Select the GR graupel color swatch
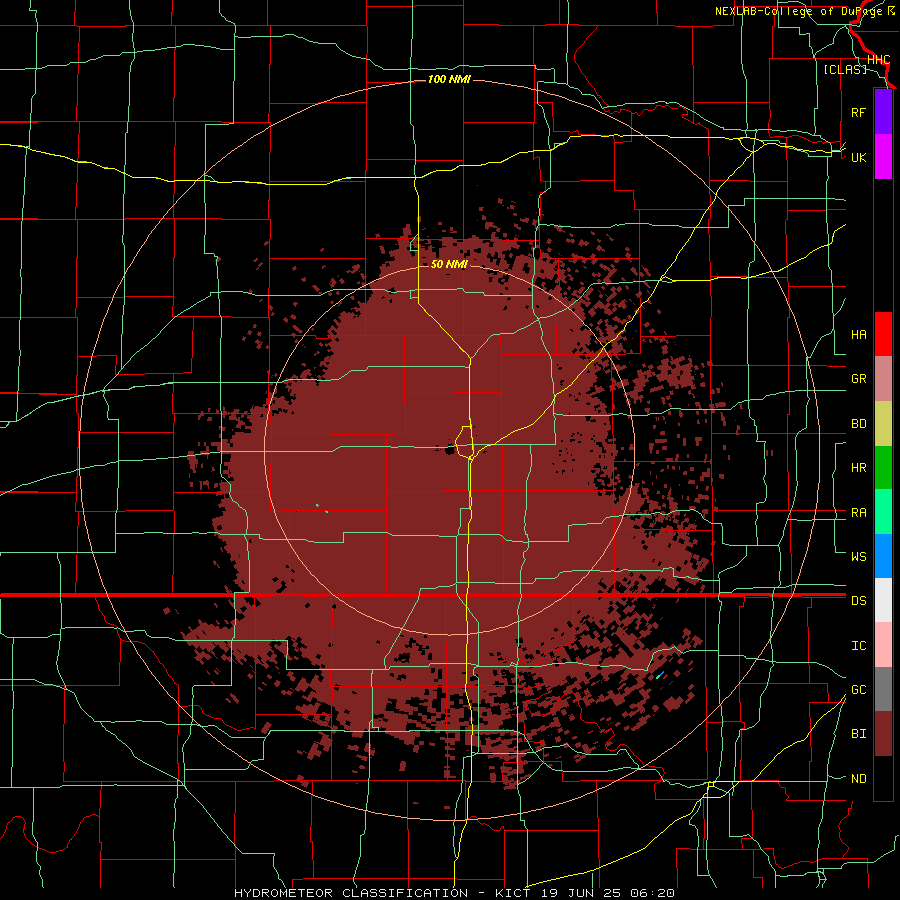The height and width of the screenshot is (900, 900). pyautogui.click(x=883, y=379)
